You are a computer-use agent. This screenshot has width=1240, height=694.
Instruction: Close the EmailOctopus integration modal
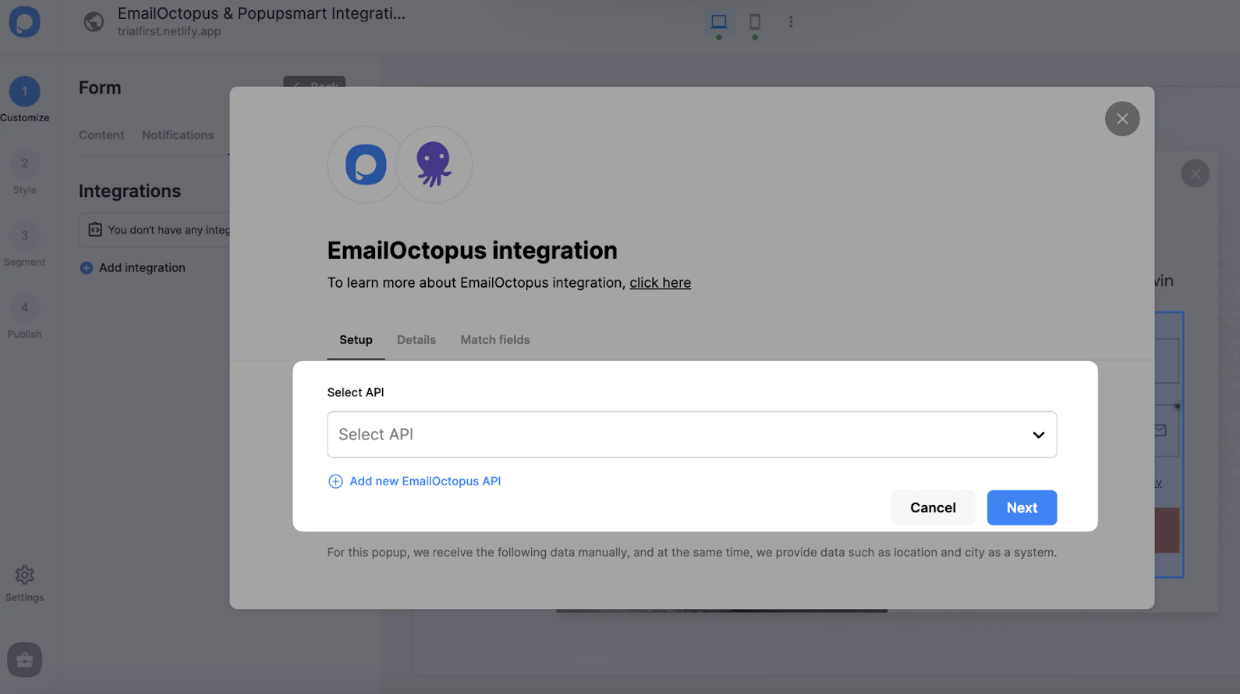pos(1122,119)
